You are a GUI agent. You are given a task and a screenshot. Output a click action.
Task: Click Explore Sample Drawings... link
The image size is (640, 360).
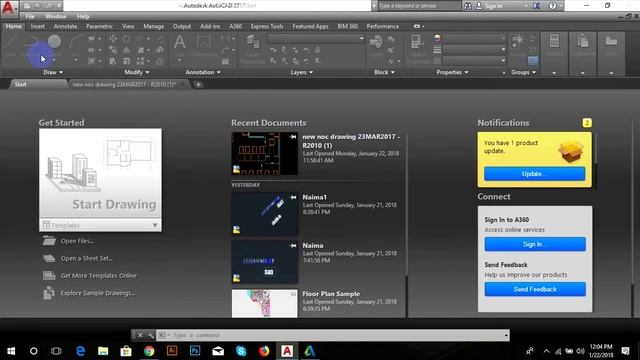click(x=98, y=293)
